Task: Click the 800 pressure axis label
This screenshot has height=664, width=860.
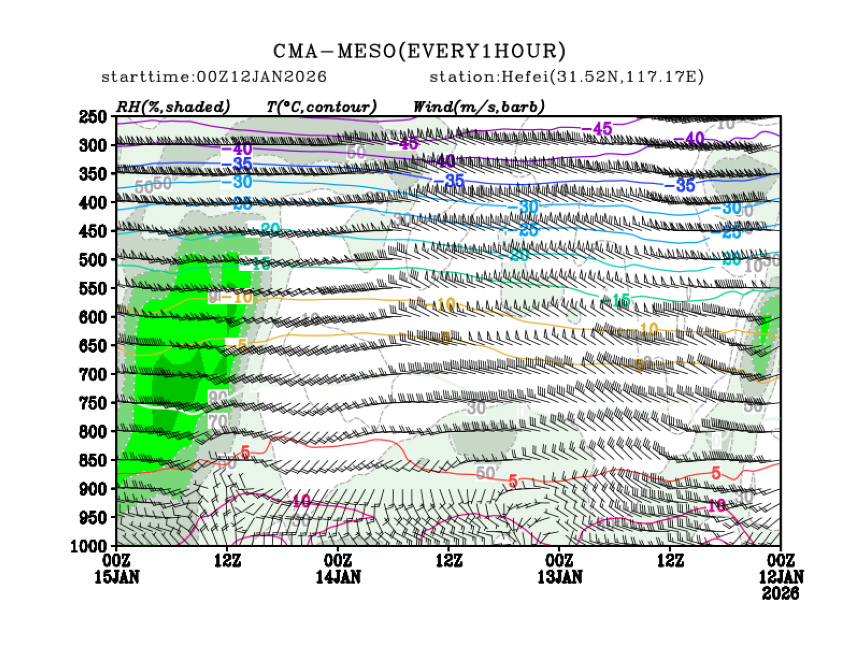Action: 93,431
